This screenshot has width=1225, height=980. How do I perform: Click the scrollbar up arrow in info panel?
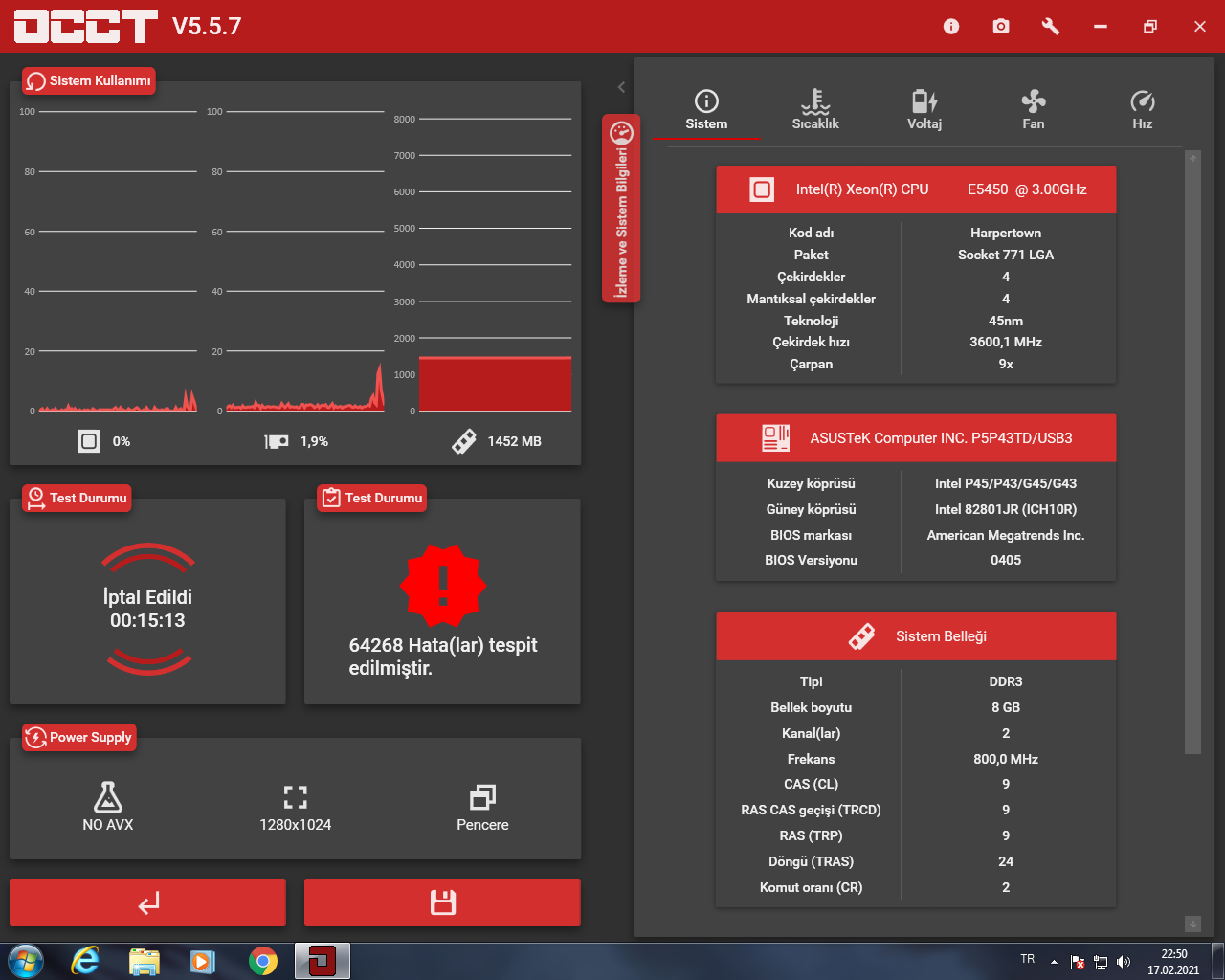[1192, 158]
